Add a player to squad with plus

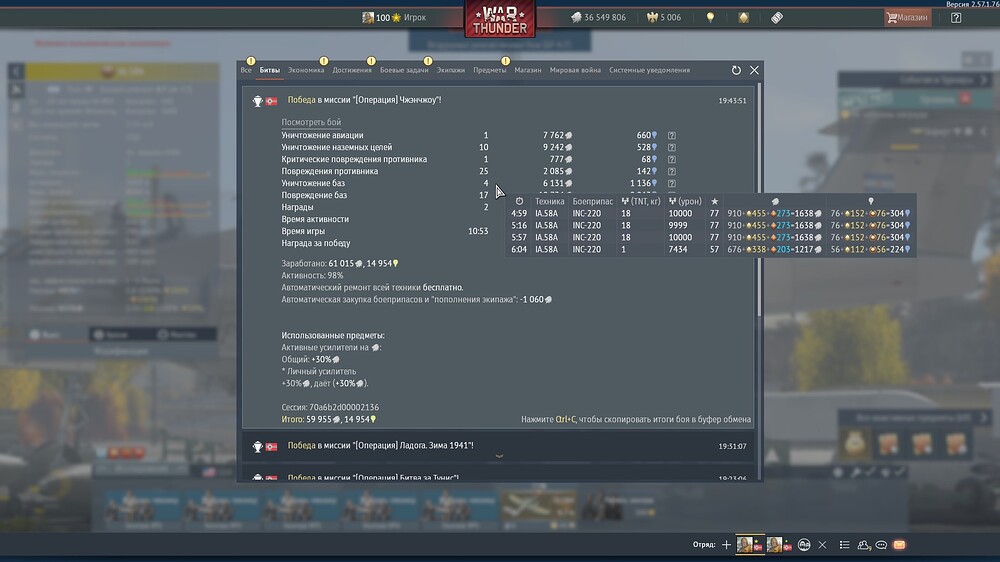(726, 545)
